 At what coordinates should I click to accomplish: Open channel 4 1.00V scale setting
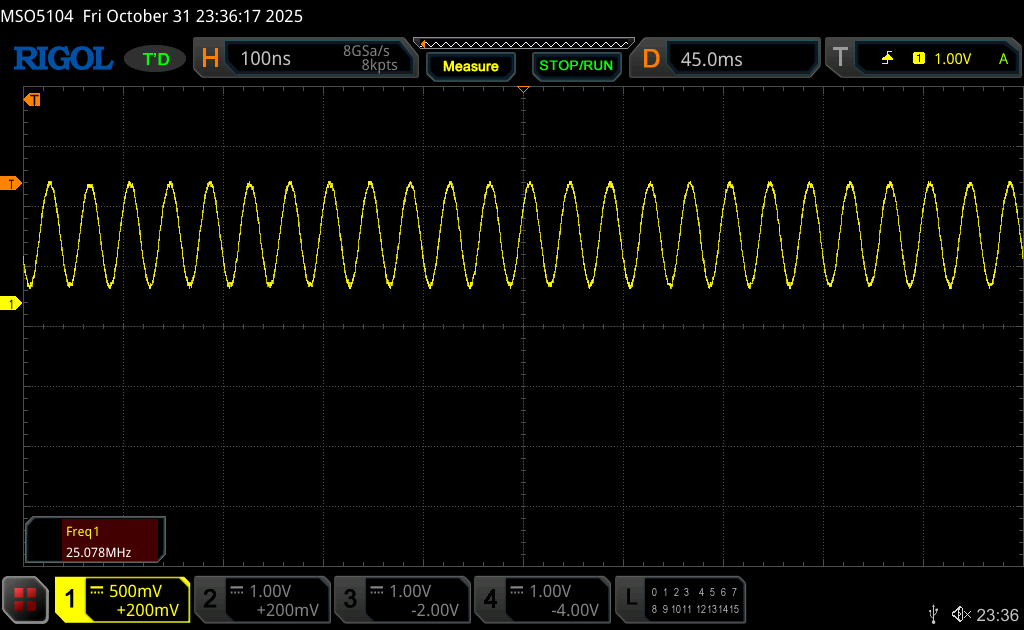click(x=550, y=591)
